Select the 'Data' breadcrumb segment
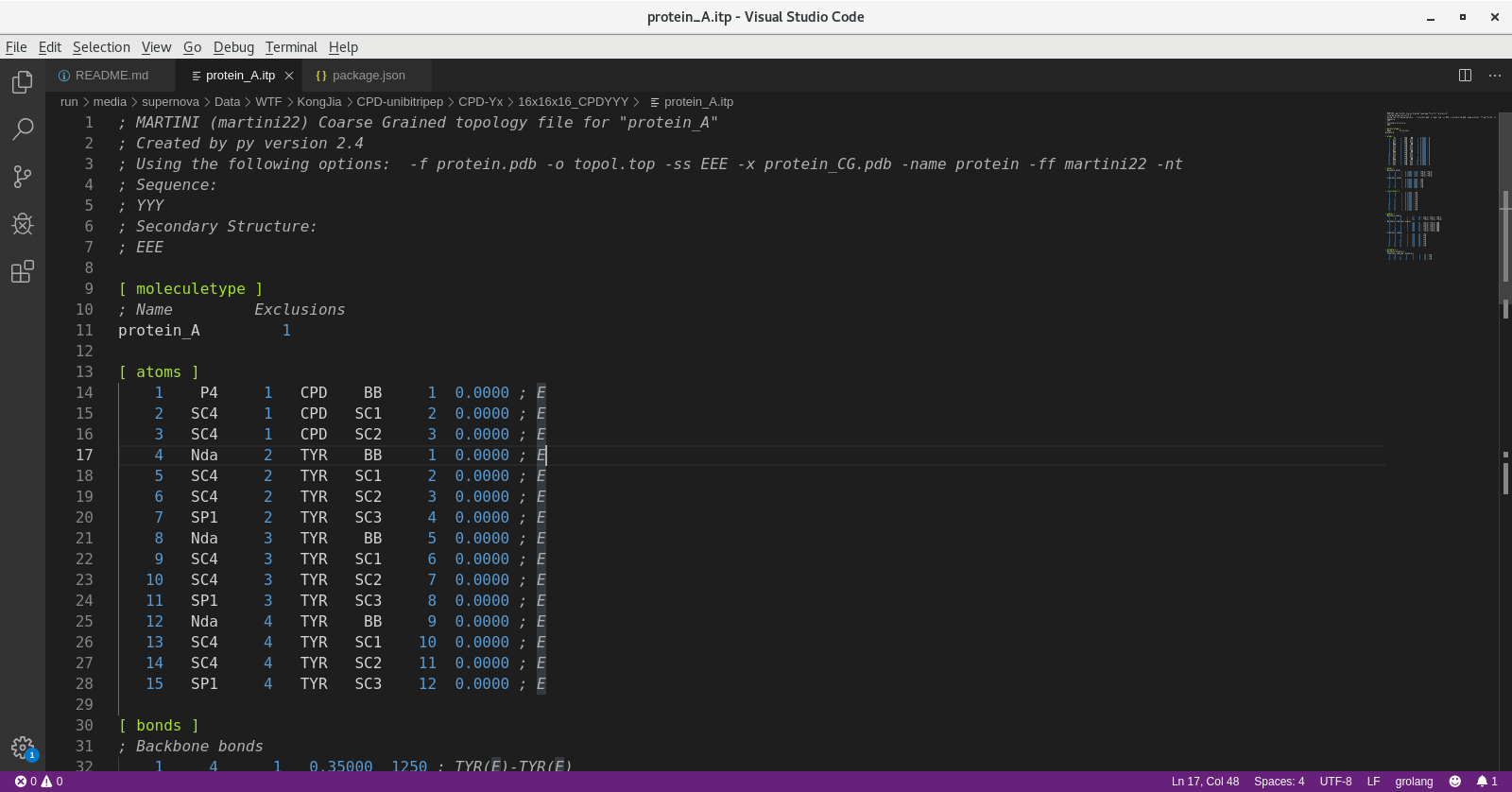Image resolution: width=1512 pixels, height=792 pixels. [227, 102]
